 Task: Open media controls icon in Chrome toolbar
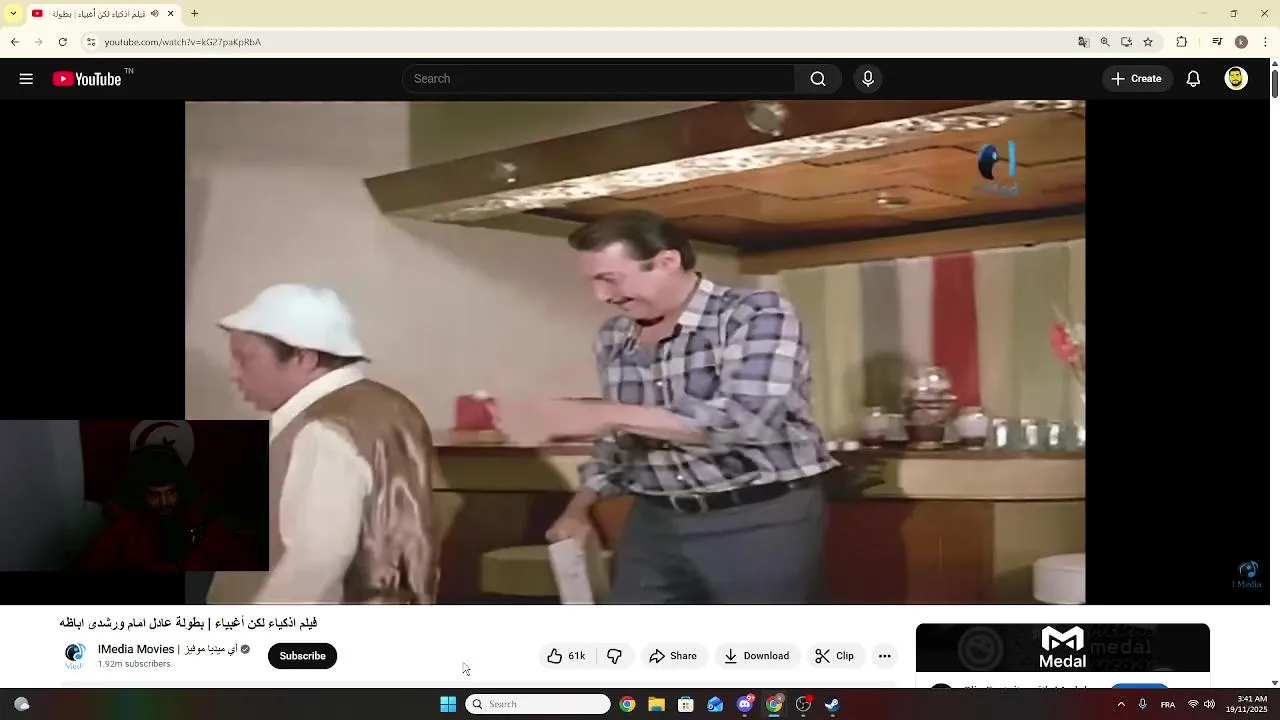point(1217,42)
